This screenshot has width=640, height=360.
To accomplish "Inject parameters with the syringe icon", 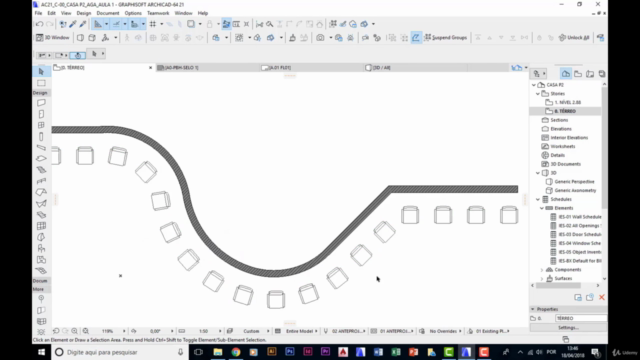I will [83, 24].
